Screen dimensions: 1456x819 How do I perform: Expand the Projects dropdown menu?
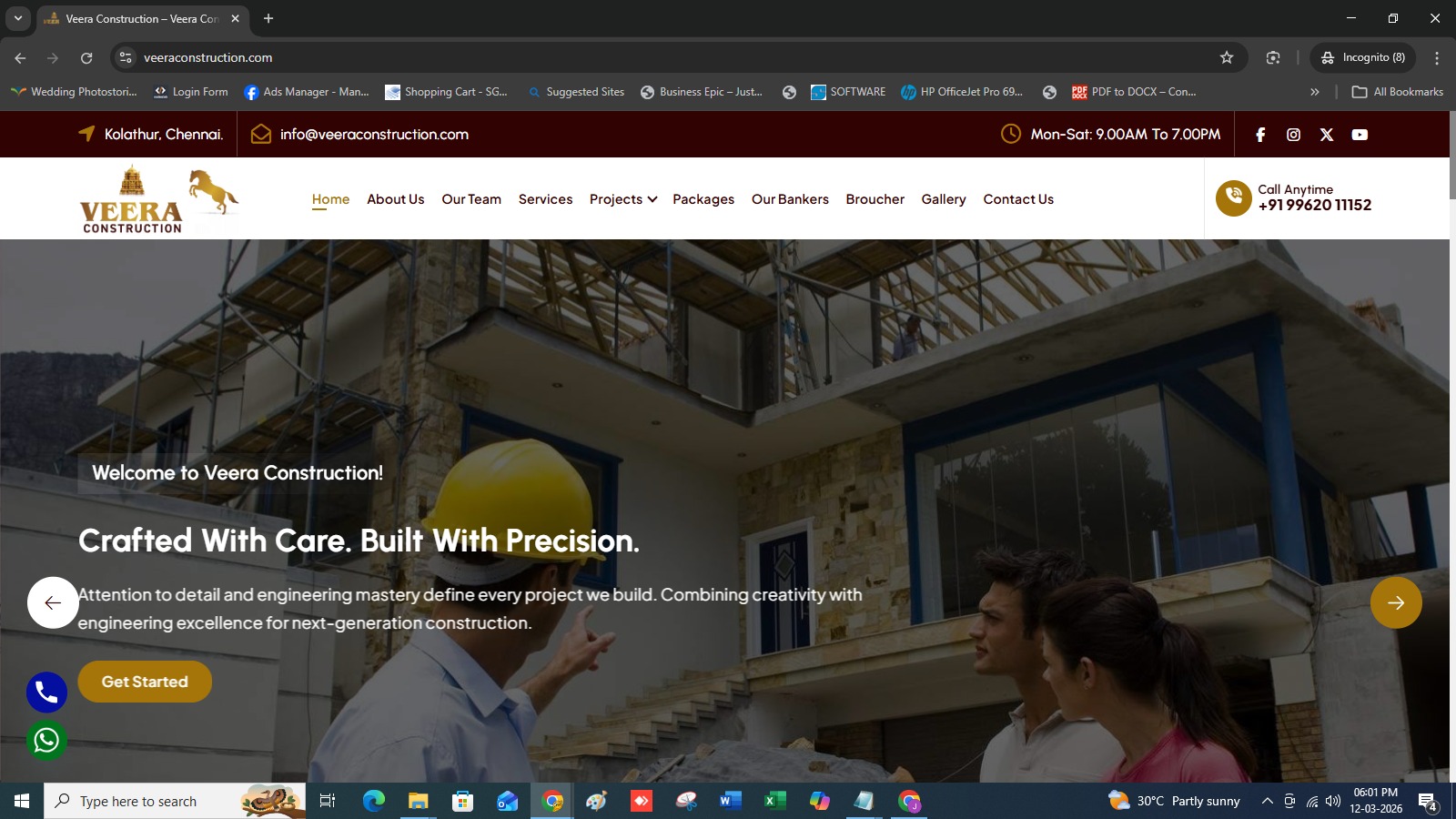pos(623,199)
